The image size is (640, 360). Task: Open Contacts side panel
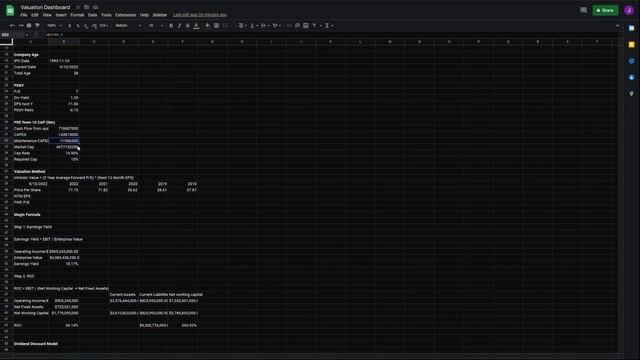click(x=631, y=77)
